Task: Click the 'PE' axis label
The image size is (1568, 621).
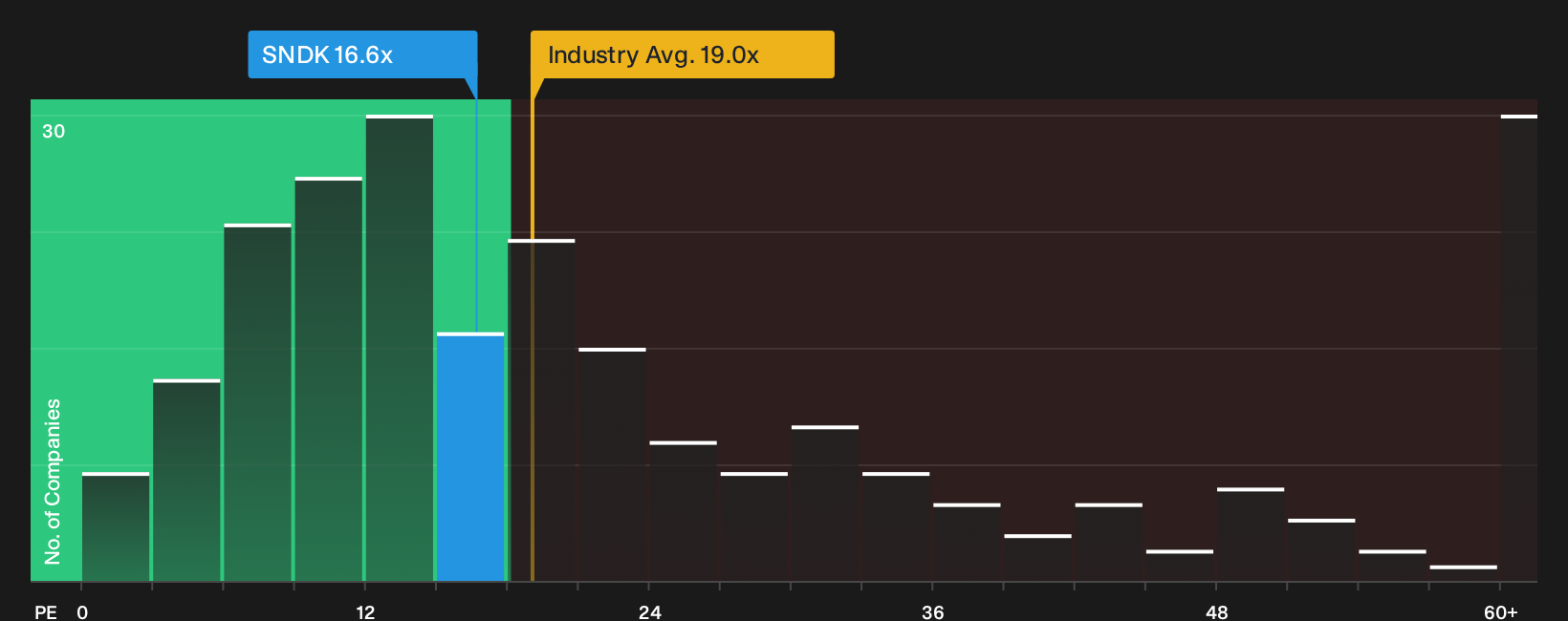Action: tap(46, 612)
